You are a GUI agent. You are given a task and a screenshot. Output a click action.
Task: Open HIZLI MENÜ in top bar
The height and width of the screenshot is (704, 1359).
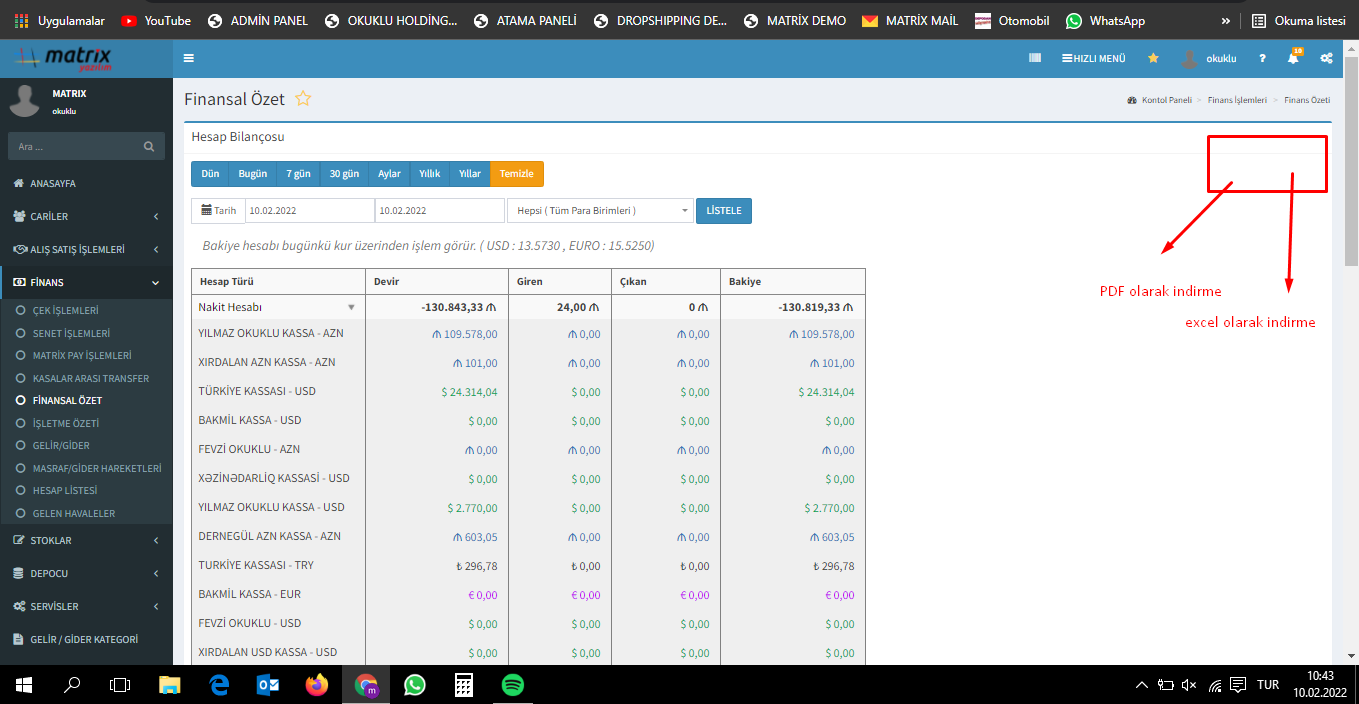coord(1093,58)
